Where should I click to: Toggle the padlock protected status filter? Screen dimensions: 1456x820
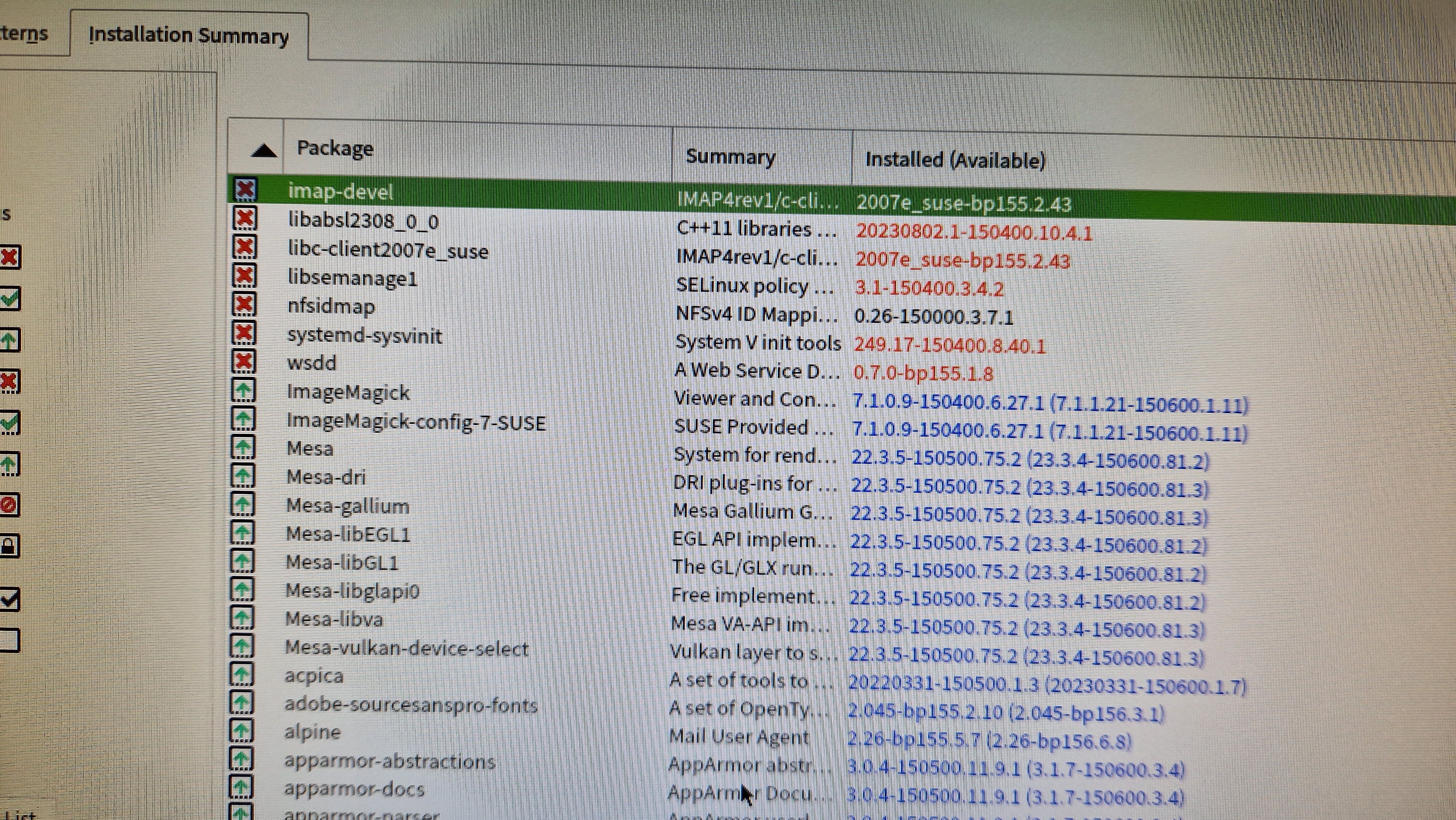click(8, 546)
